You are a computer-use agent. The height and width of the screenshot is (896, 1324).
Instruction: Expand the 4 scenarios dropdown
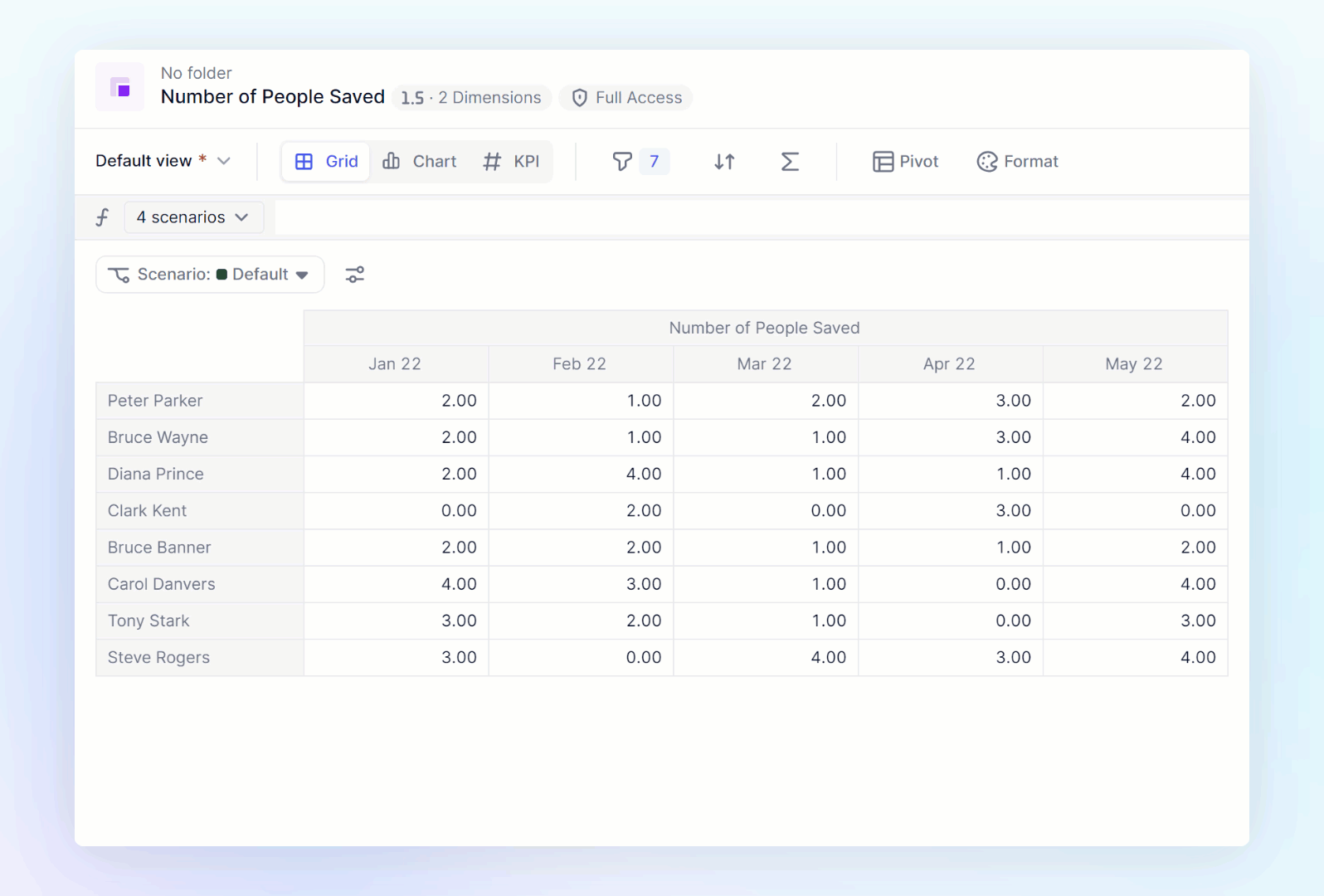[194, 217]
